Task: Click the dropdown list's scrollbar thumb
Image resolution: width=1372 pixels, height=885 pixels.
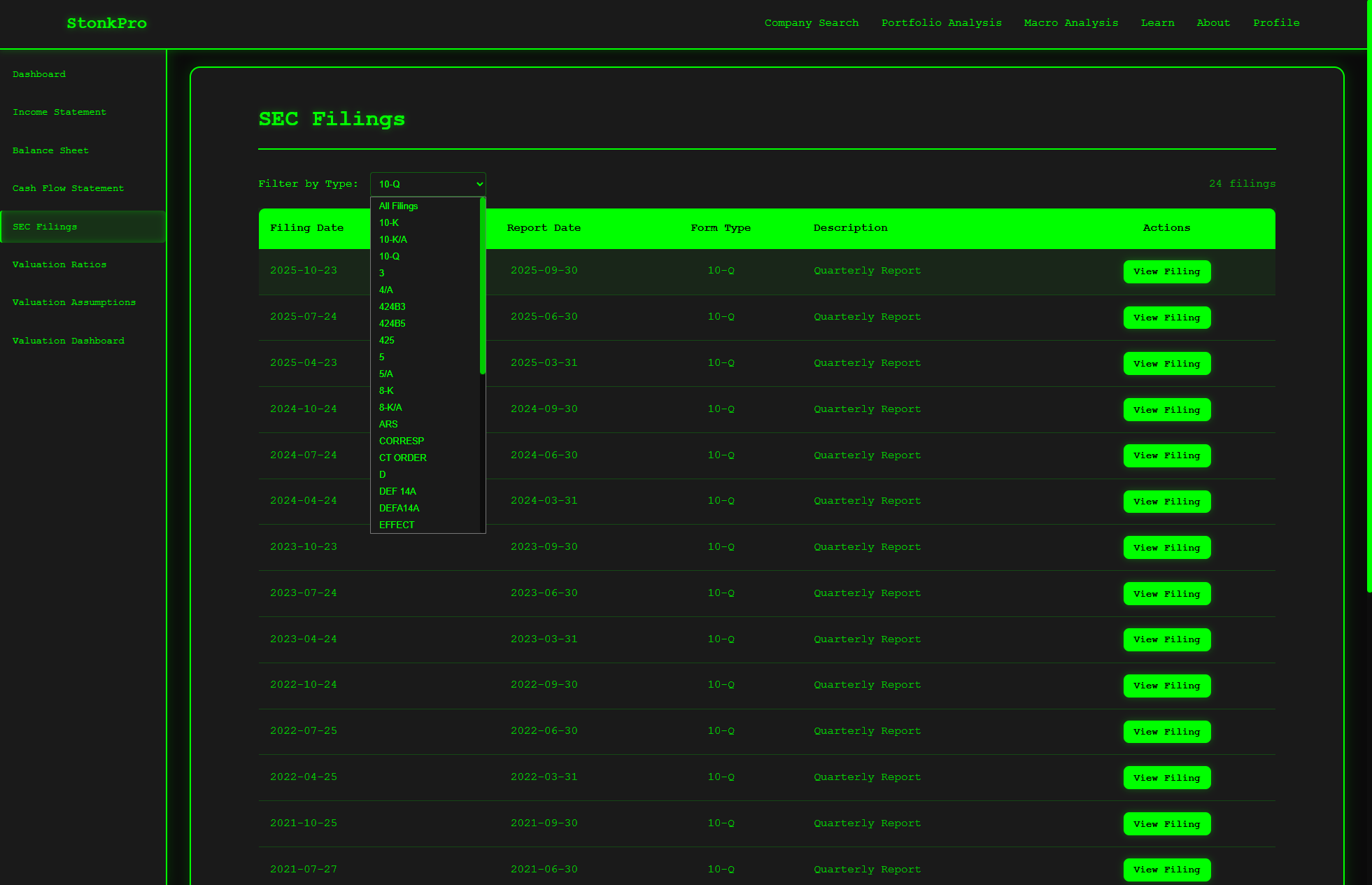Action: point(482,287)
